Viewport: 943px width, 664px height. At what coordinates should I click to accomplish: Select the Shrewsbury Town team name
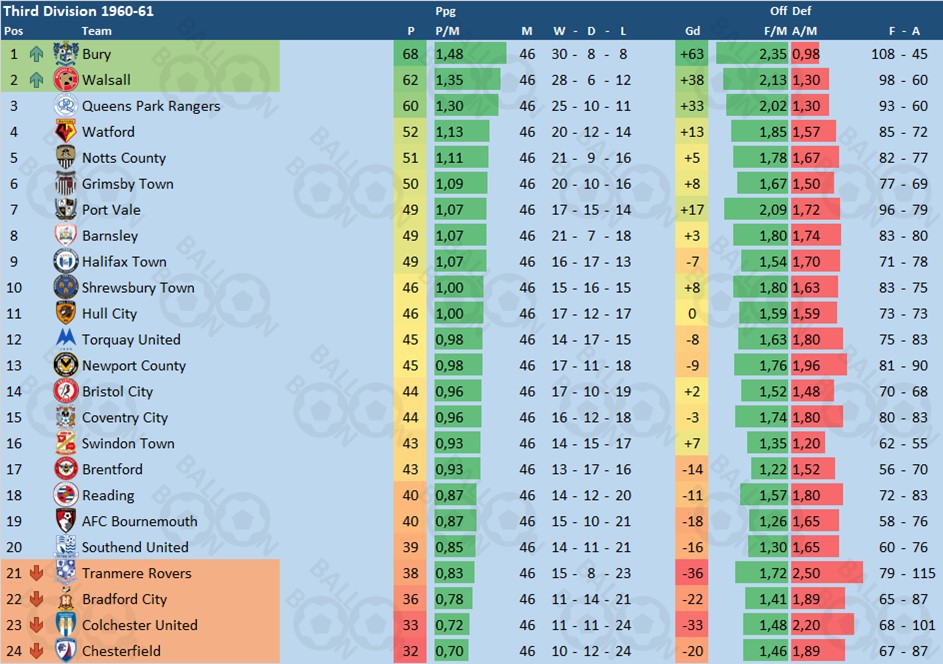[x=138, y=288]
